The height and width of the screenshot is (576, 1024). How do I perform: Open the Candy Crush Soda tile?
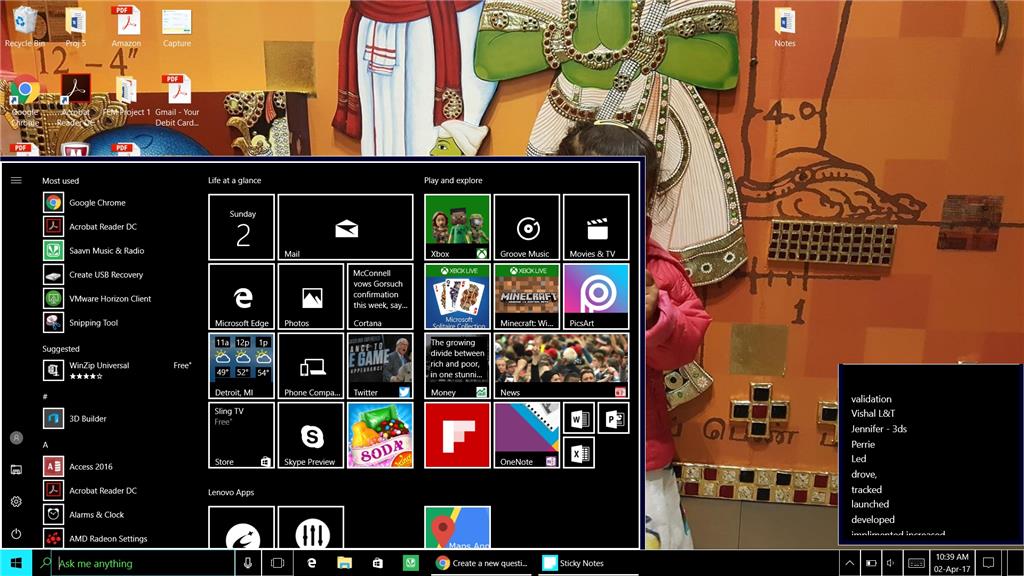coord(380,435)
